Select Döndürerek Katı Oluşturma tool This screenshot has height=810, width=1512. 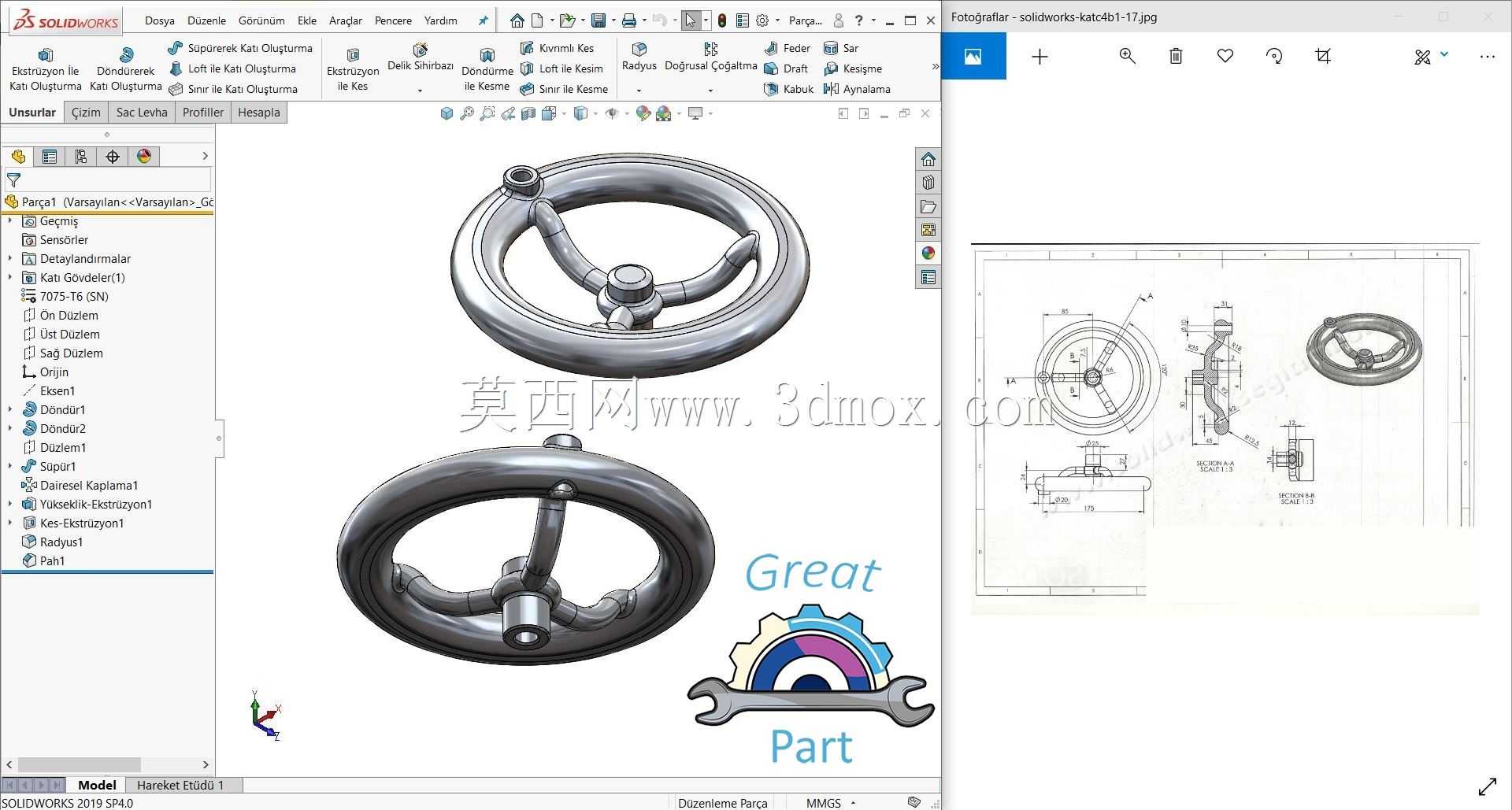click(x=126, y=69)
